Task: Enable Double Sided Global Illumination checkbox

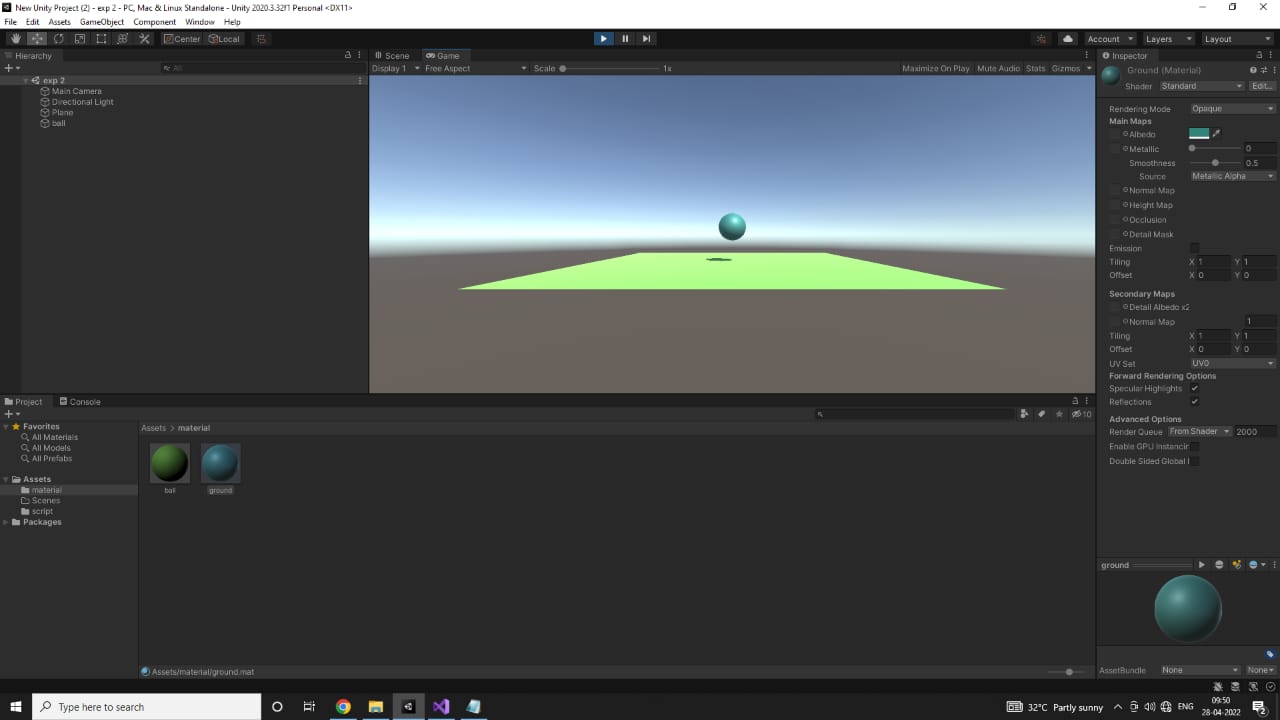Action: (1194, 461)
